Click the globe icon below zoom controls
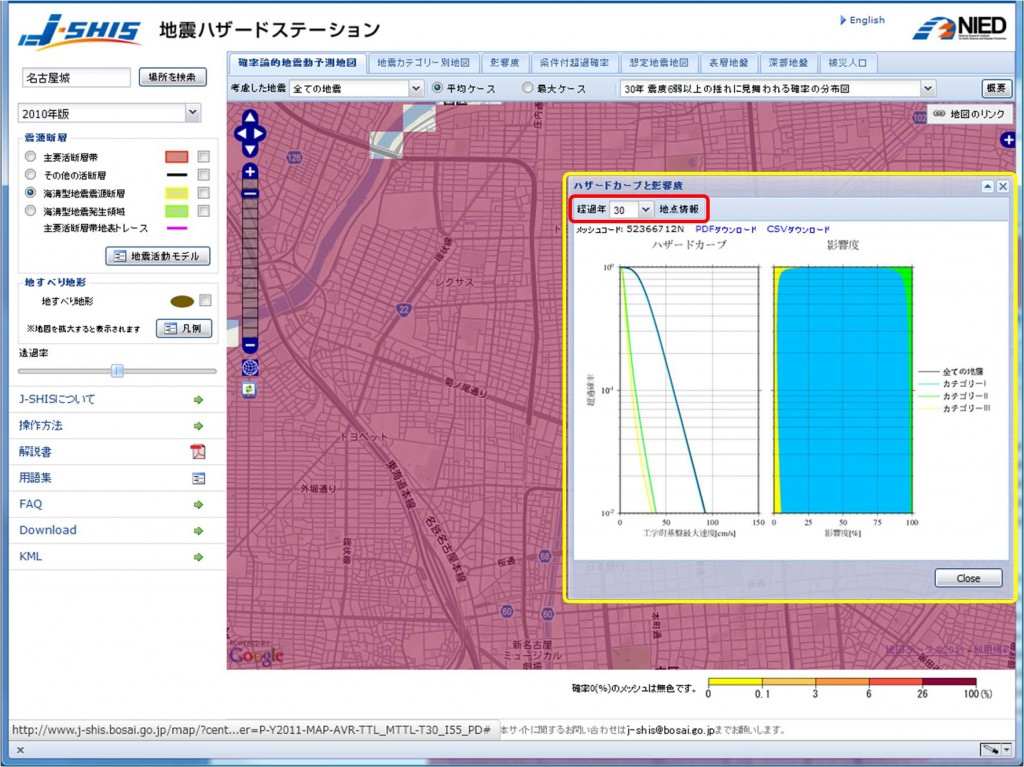Image resolution: width=1024 pixels, height=767 pixels. tap(247, 367)
